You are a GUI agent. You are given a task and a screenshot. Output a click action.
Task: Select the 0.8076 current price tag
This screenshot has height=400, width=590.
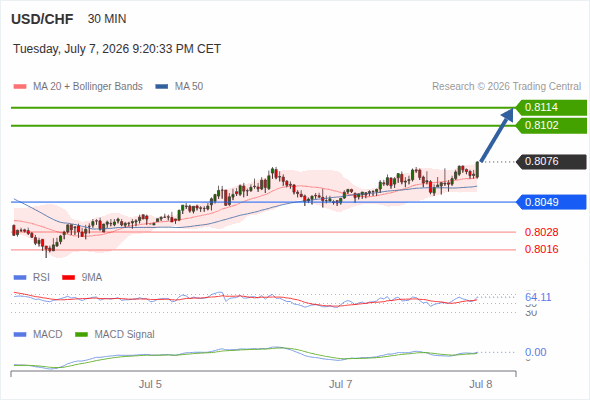(551, 161)
